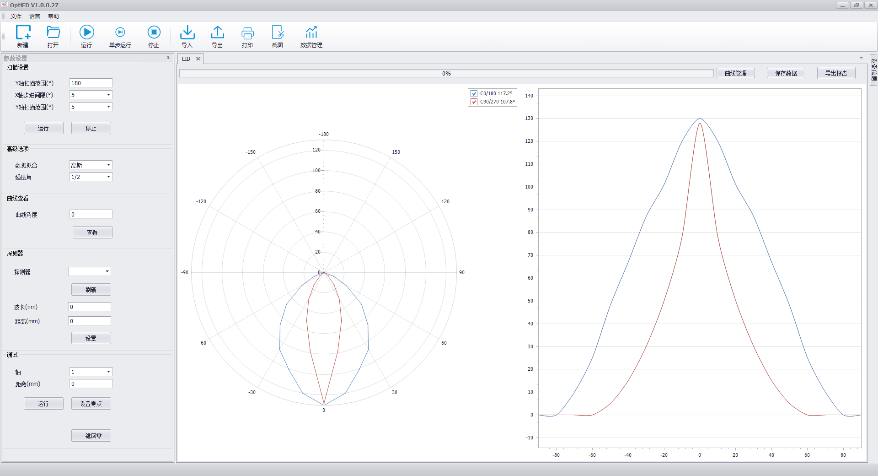Click the New (新建) toolbar icon
Screen dimensions: 878x476
click(x=23, y=33)
